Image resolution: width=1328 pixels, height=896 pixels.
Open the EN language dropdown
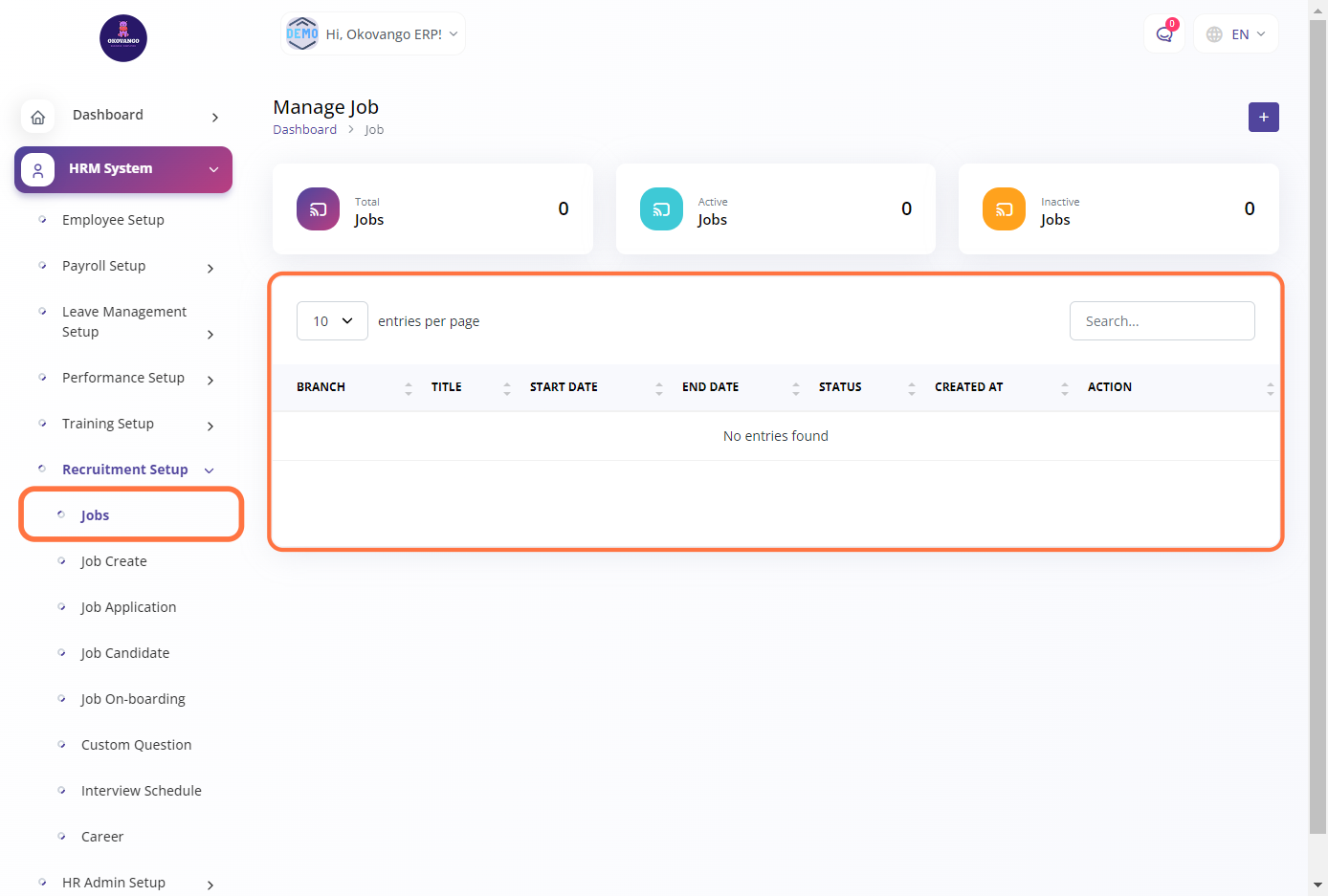(x=1236, y=34)
